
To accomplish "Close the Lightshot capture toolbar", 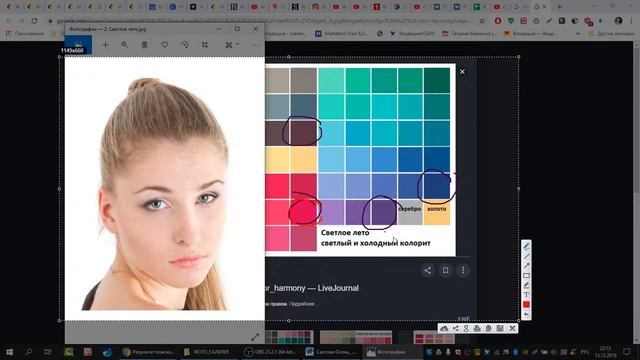I will point(513,328).
